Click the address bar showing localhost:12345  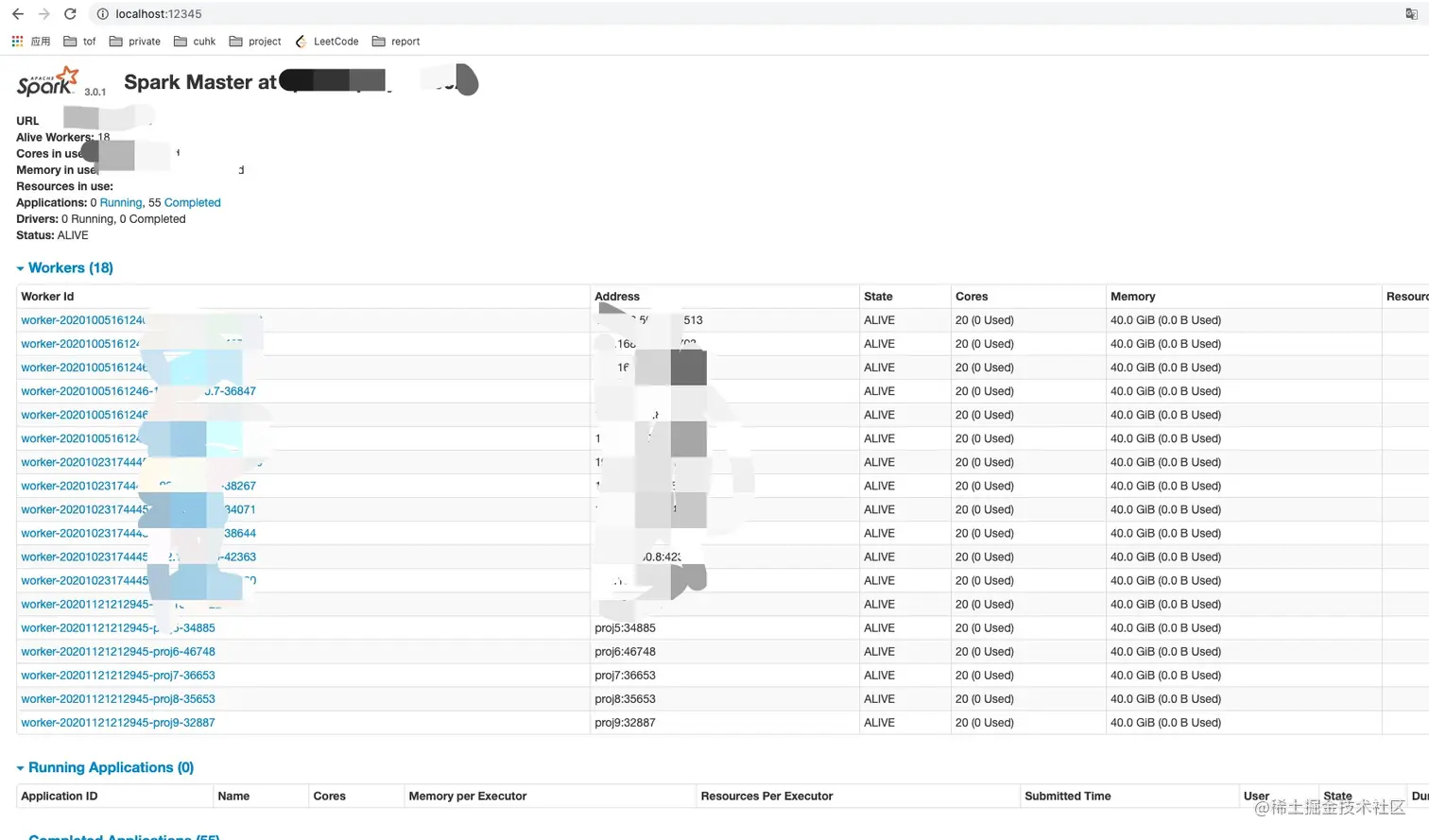(x=747, y=14)
